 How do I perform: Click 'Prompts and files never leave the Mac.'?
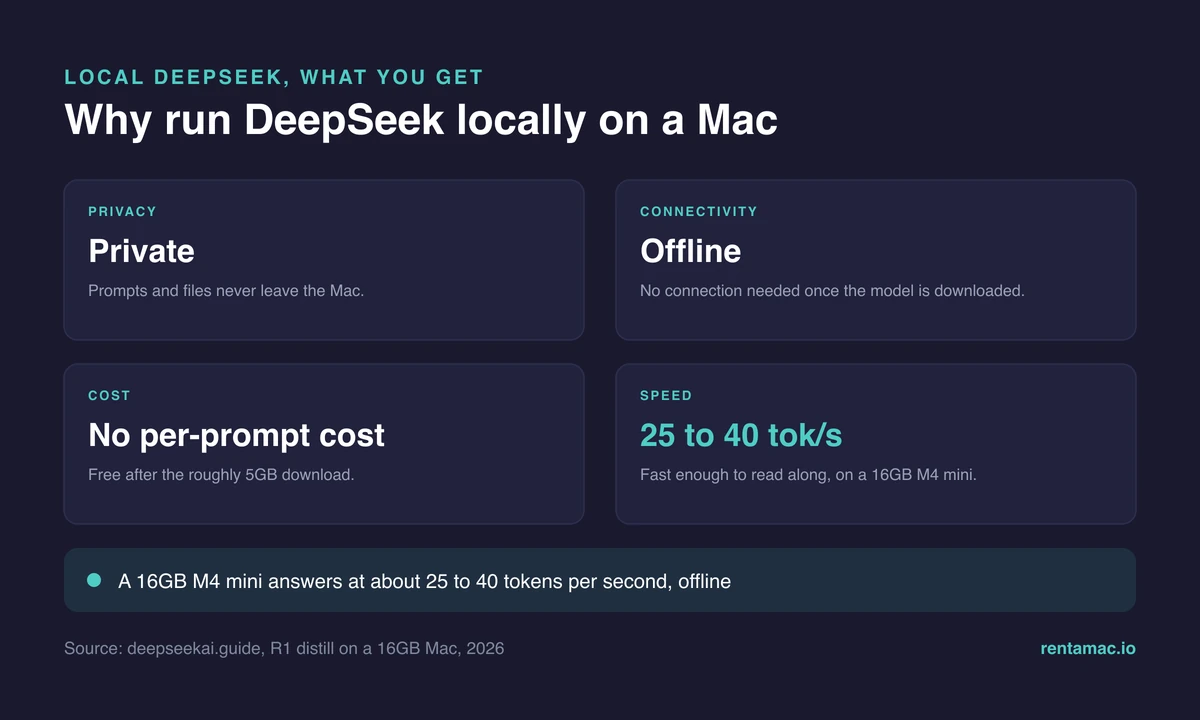click(x=226, y=291)
